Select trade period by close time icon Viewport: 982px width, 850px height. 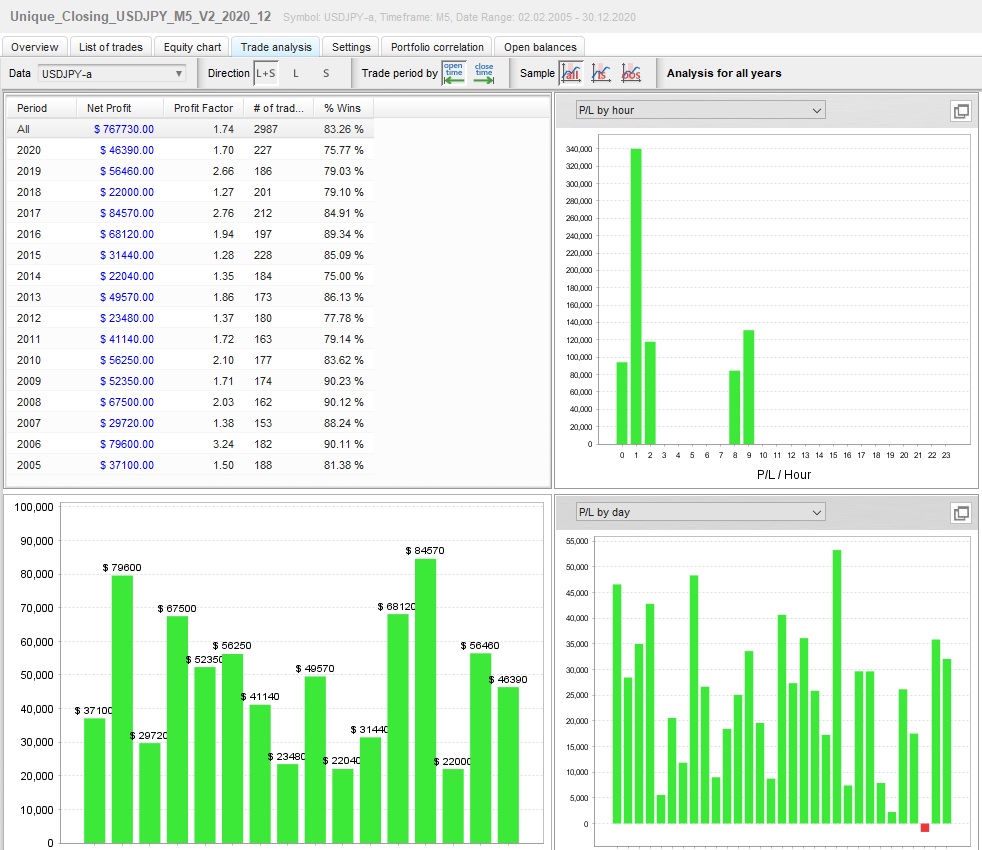[x=484, y=72]
